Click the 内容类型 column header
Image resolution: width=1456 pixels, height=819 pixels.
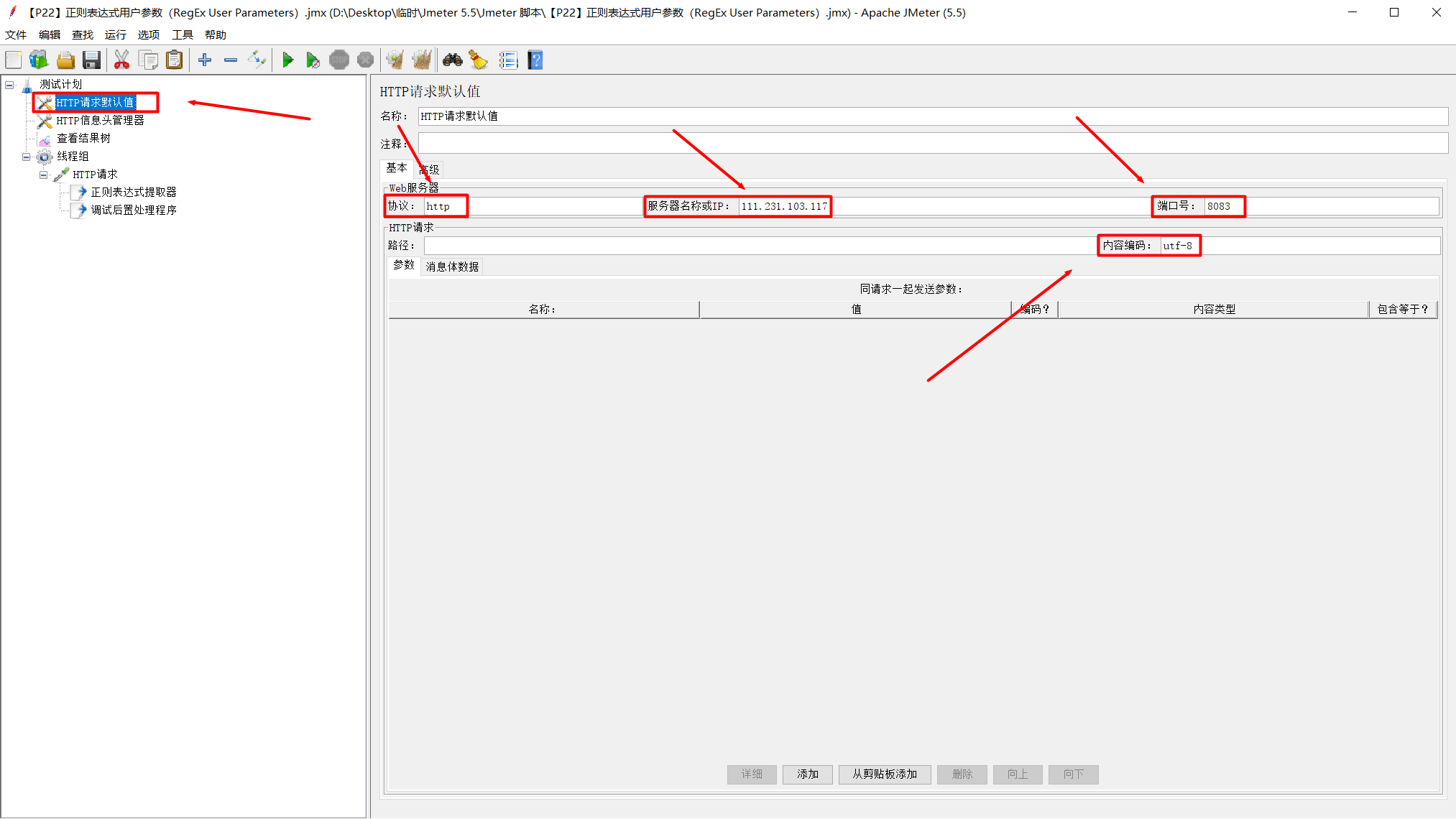point(1214,310)
